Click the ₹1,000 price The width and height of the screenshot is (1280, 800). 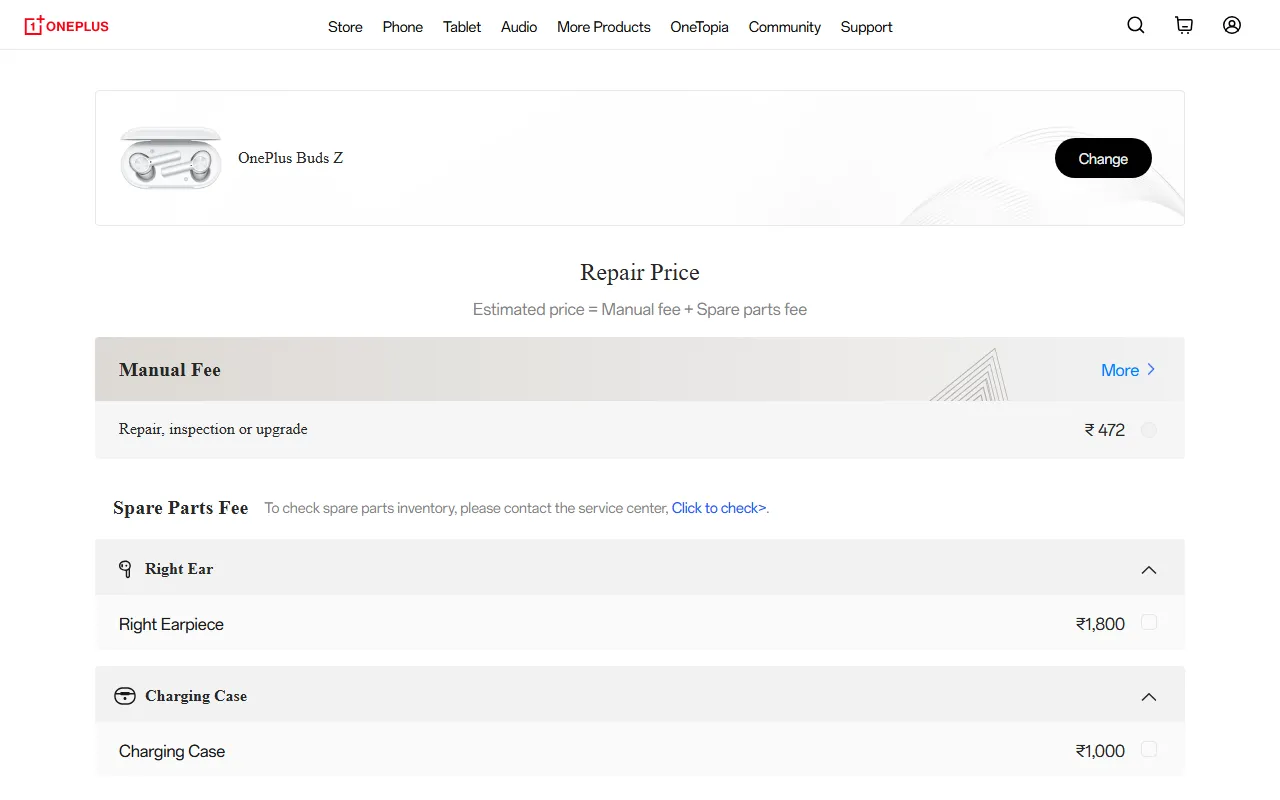point(1100,751)
